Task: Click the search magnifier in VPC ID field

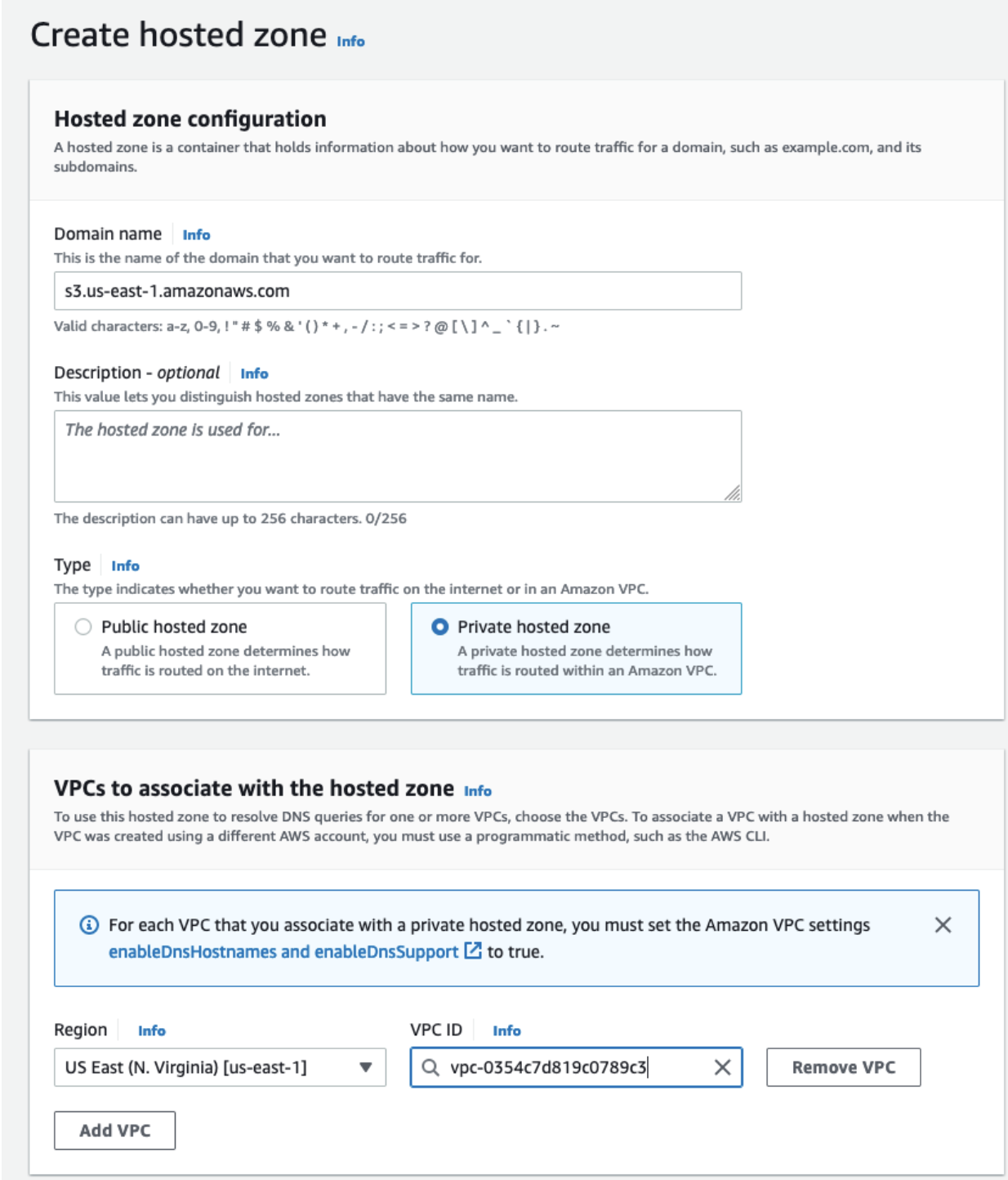Action: point(430,1067)
